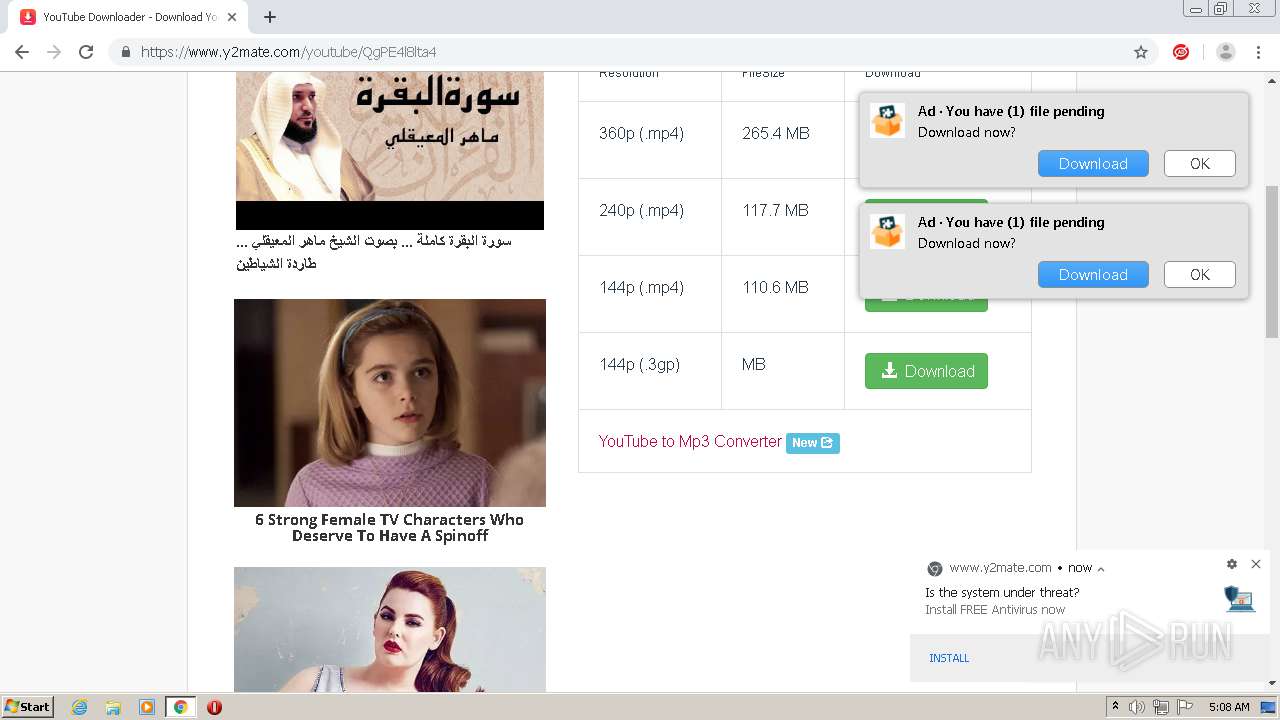Go forward with the browser arrow
Screen dimensions: 1280x720
[54, 52]
